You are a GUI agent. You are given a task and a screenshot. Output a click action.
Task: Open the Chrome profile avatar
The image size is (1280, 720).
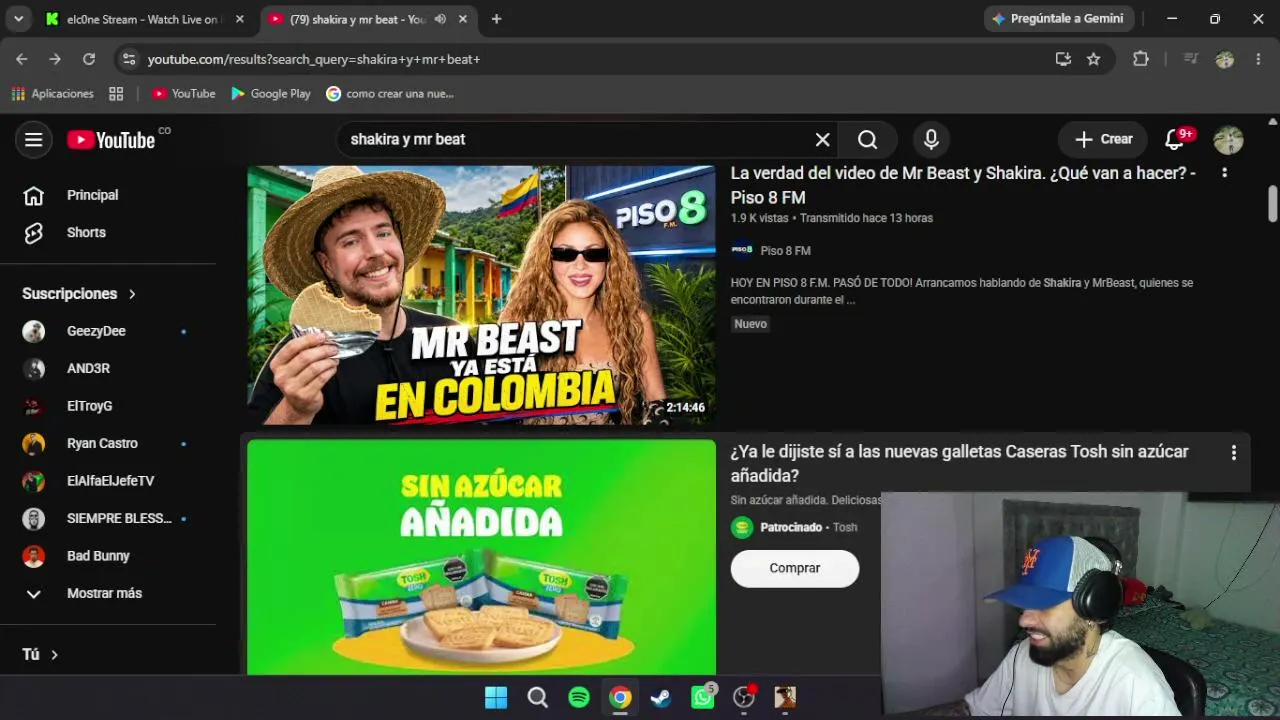(1224, 59)
